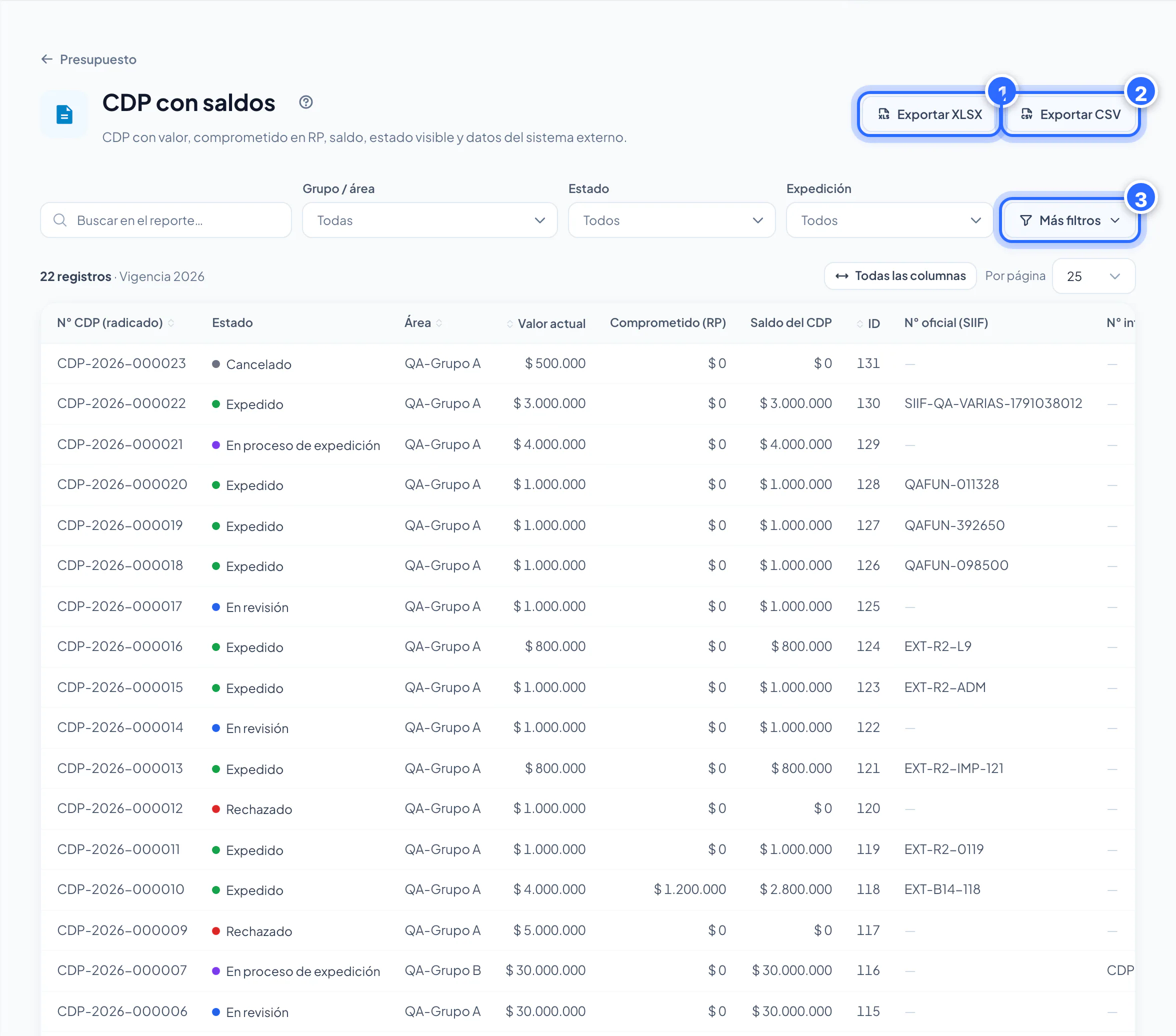Focus the Buscar en el reporte search field
The height and width of the screenshot is (1036, 1176).
[x=165, y=220]
